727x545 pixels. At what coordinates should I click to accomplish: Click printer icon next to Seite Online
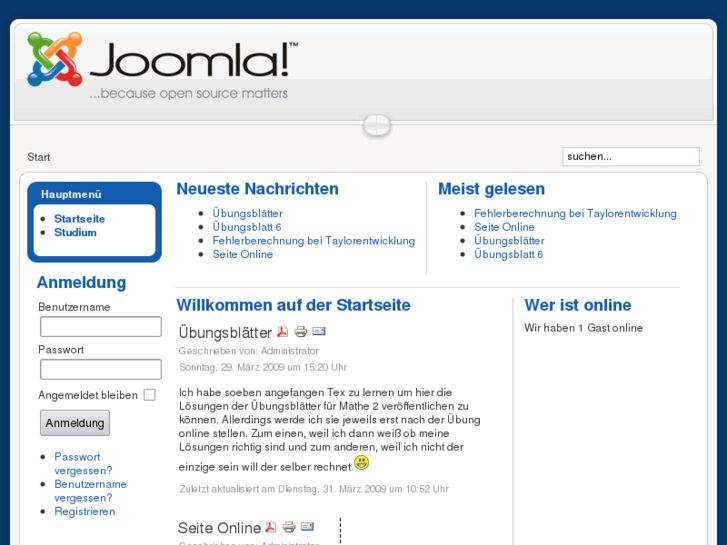[289, 527]
